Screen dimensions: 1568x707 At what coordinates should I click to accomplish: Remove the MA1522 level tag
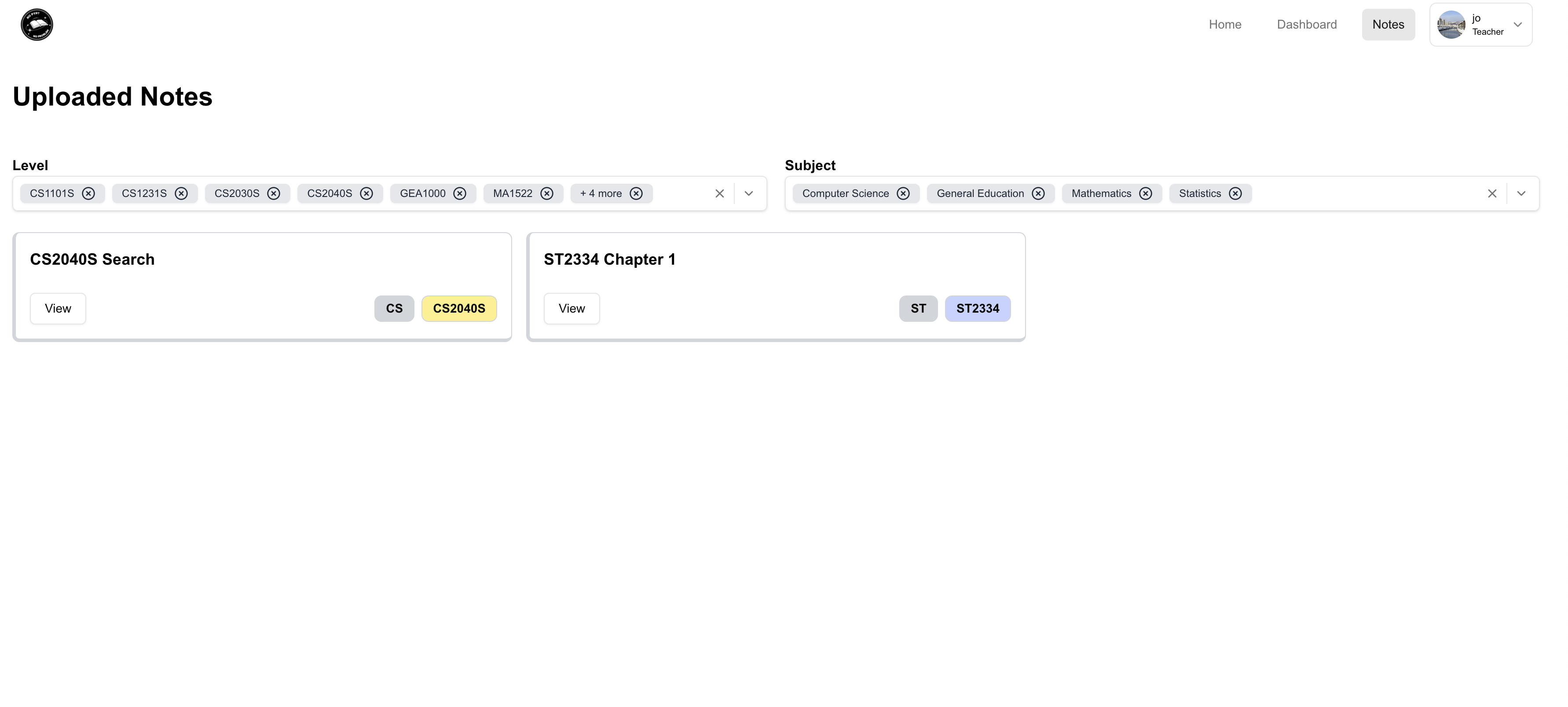(546, 193)
